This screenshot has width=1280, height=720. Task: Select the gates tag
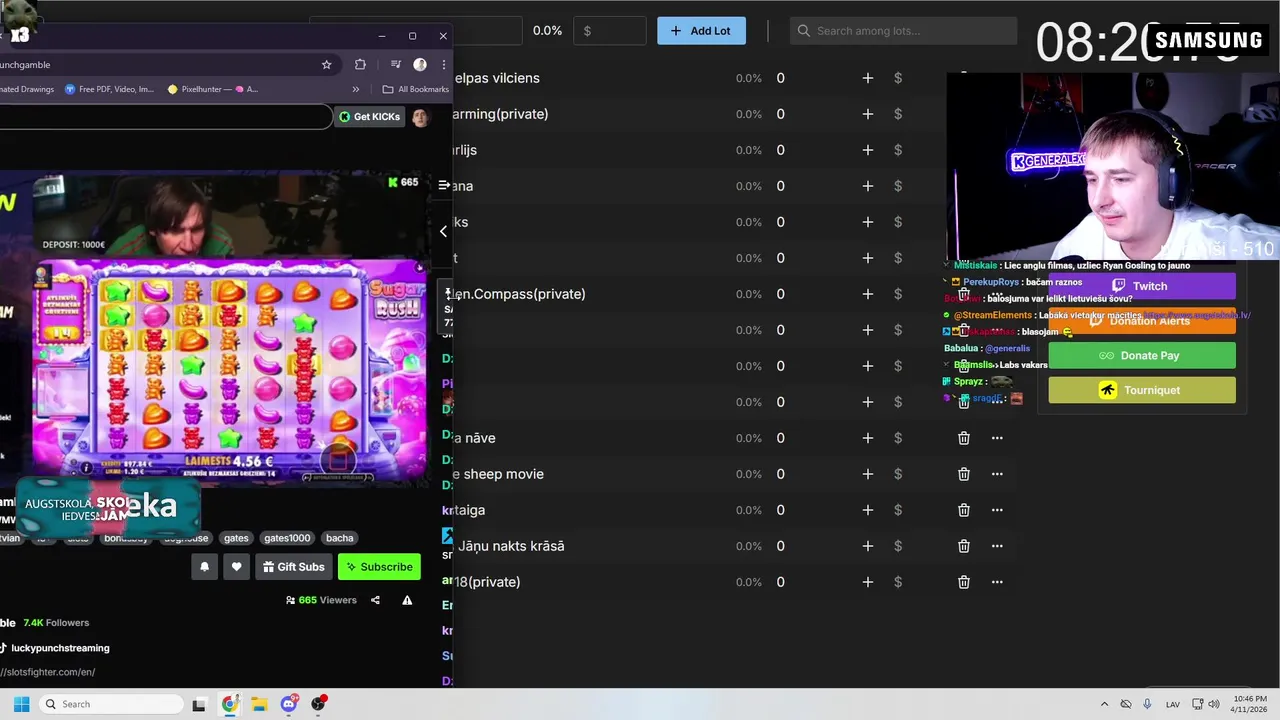[x=236, y=538]
